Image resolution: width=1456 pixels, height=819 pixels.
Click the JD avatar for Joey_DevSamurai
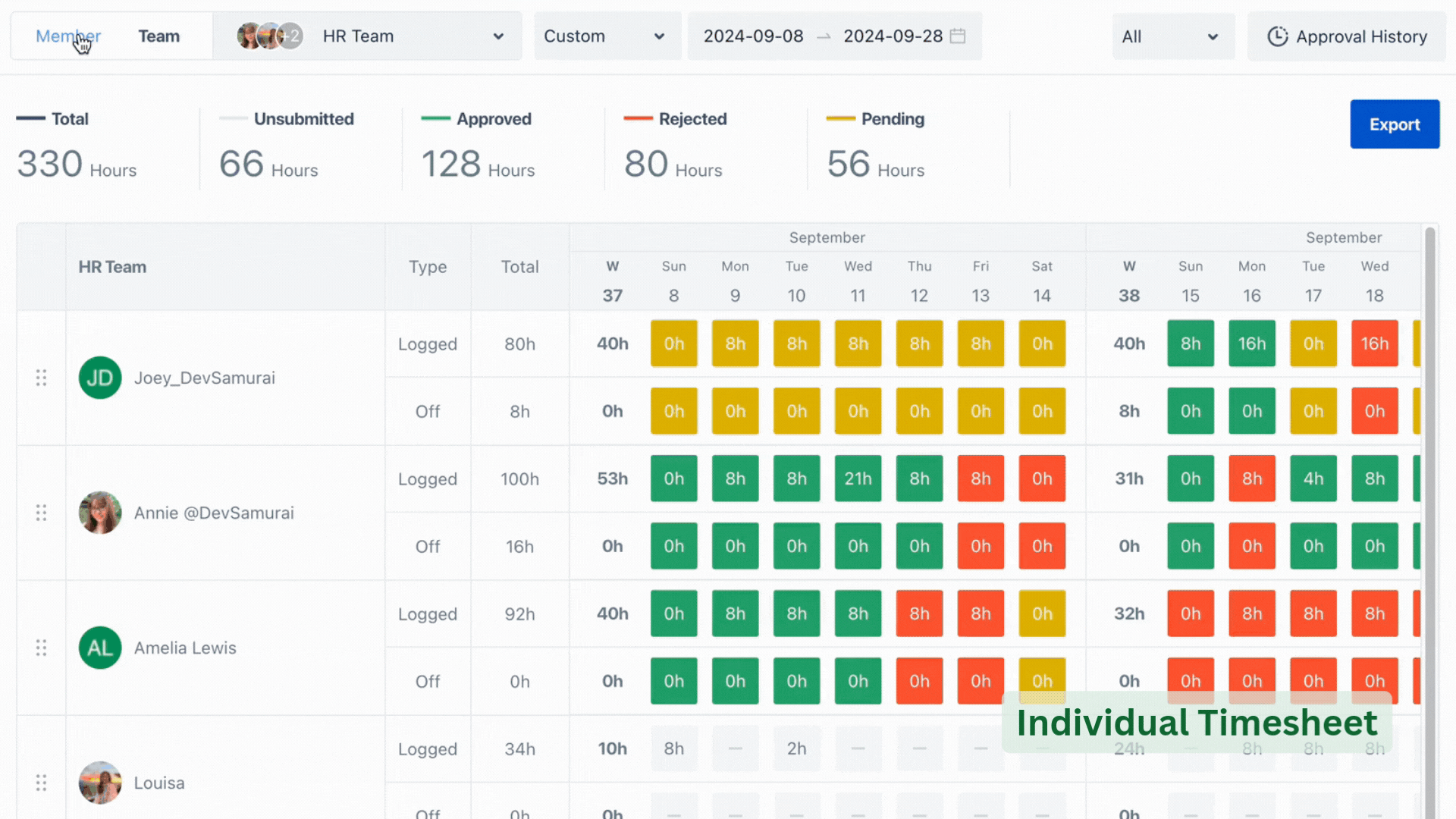coord(100,378)
